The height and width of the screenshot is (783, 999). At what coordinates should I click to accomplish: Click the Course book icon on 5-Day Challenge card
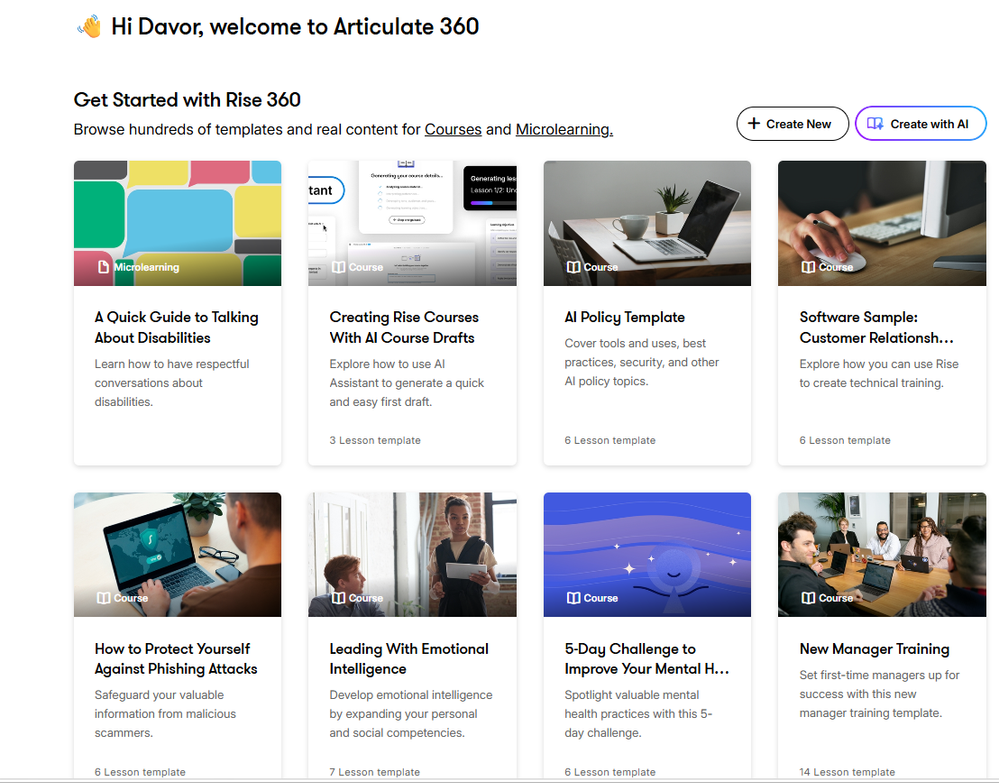coord(573,598)
